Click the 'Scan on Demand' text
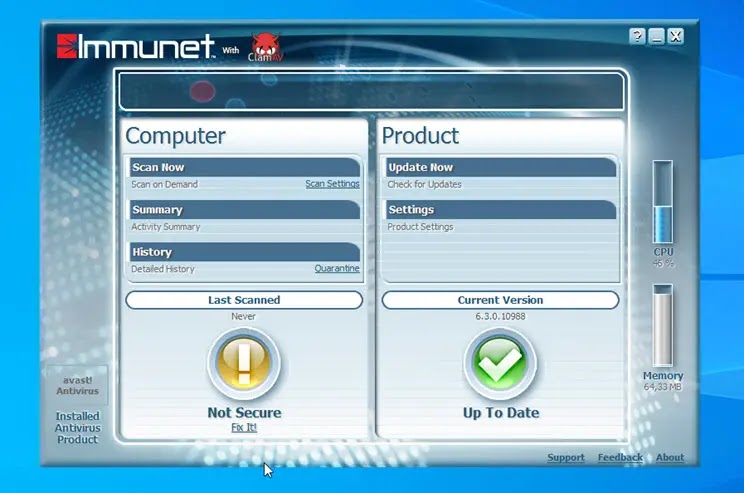744x493 pixels. (165, 184)
